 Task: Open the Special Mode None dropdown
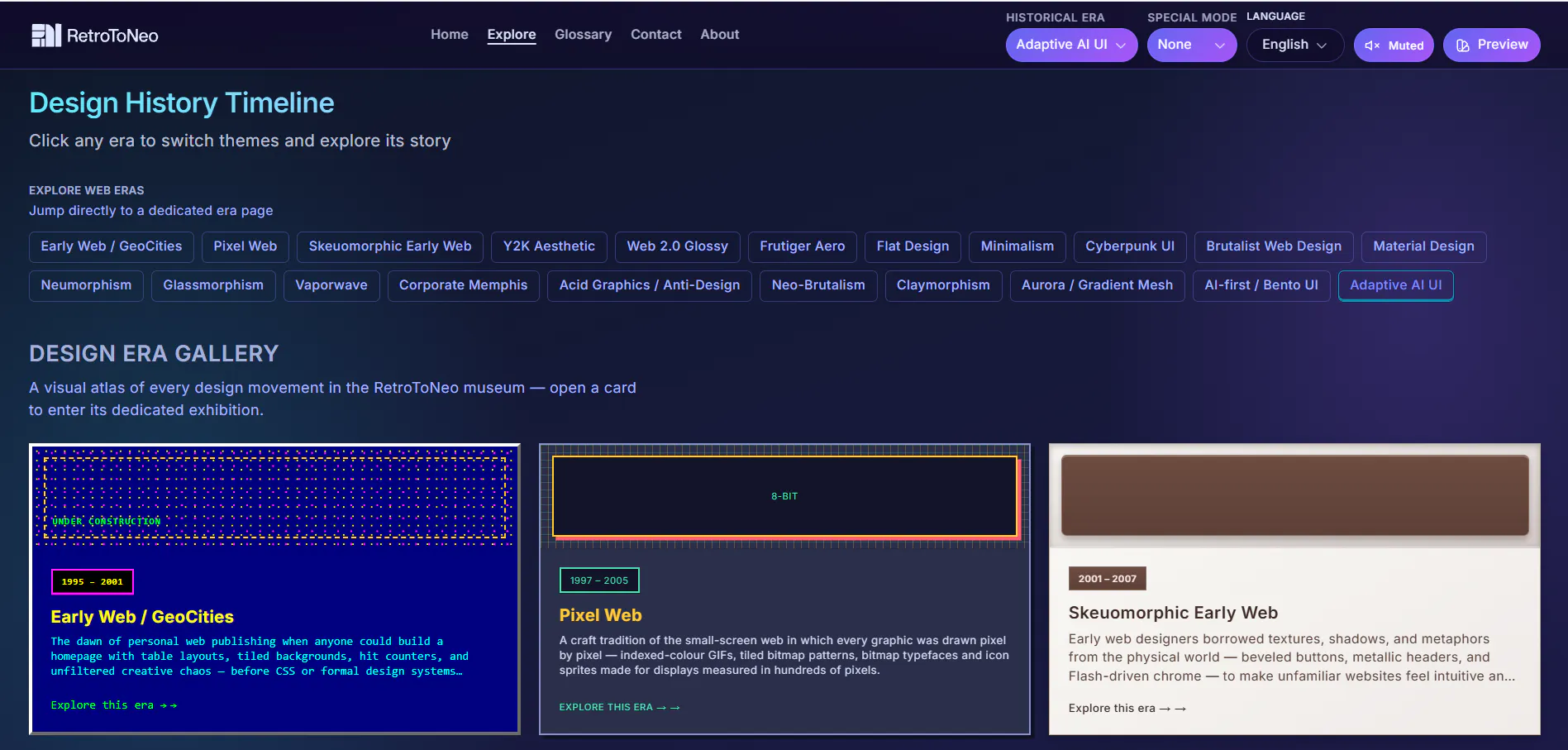(x=1191, y=45)
